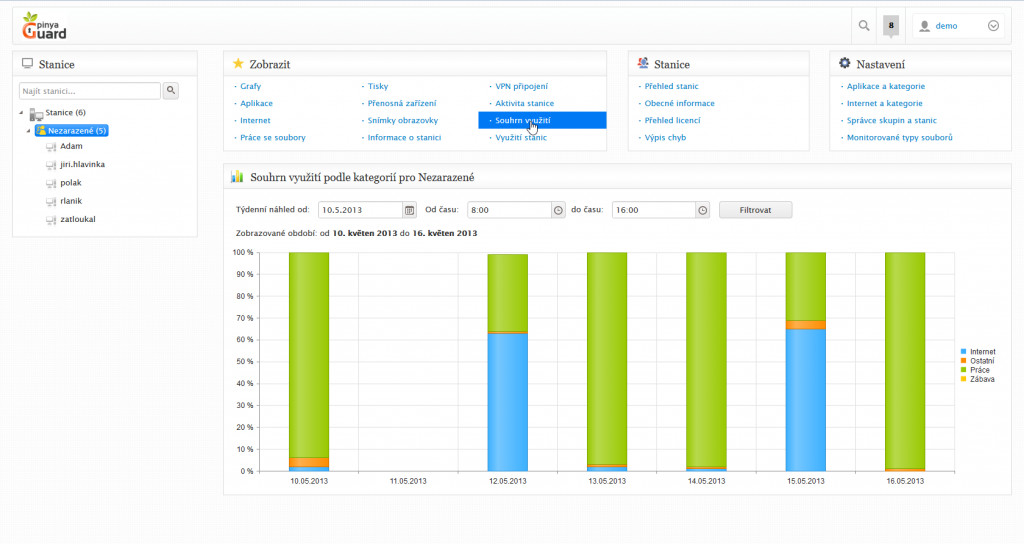Open Správce skupin a stanic
The width and height of the screenshot is (1024, 544).
coord(891,120)
